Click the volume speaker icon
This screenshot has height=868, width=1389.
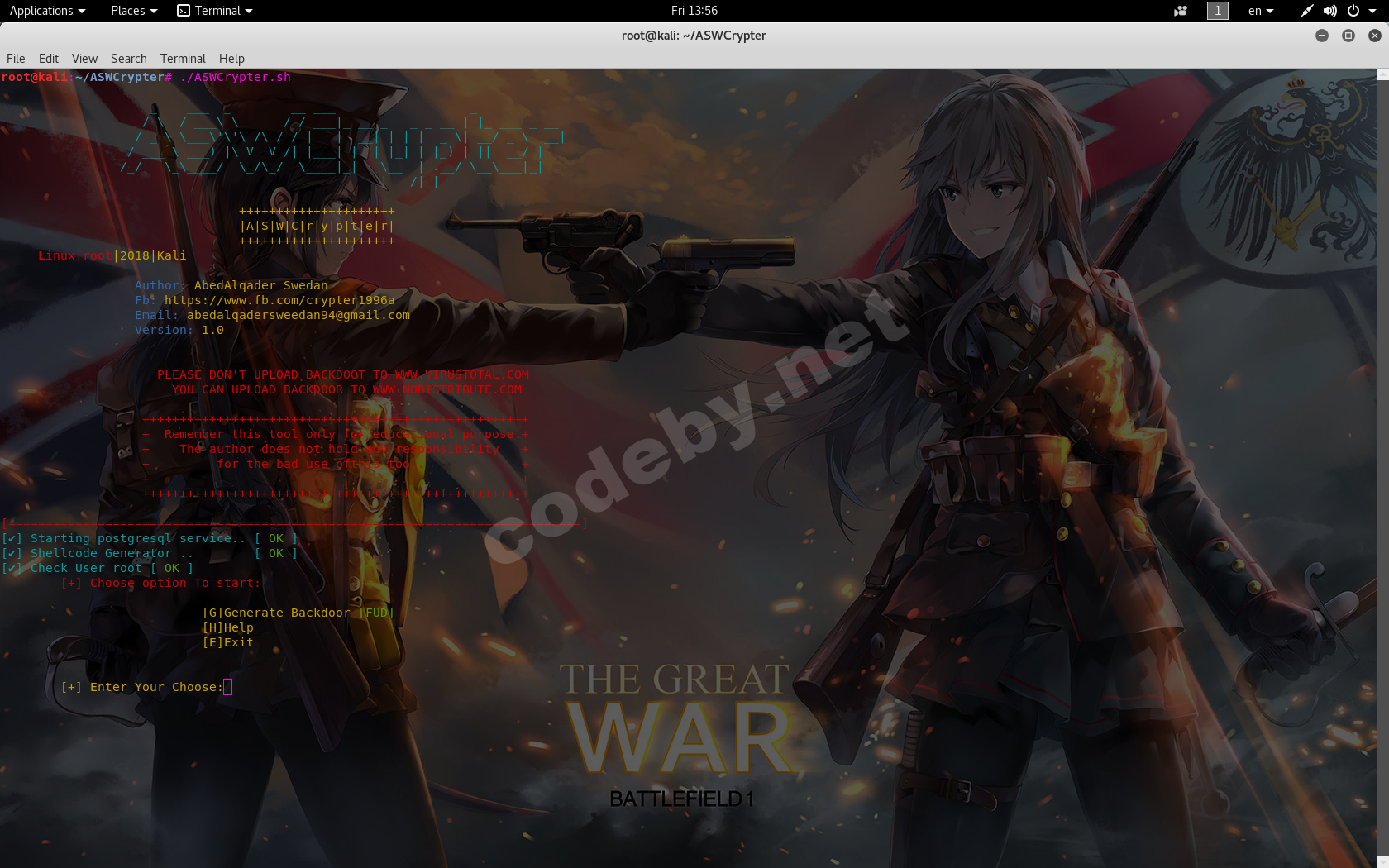(1329, 11)
